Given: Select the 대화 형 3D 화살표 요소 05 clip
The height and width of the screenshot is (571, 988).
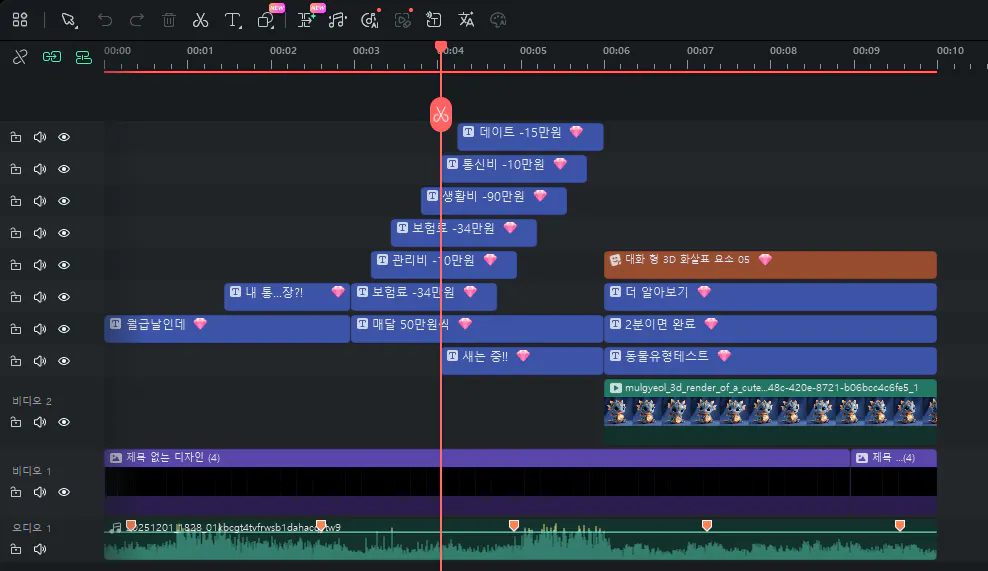Looking at the screenshot, I should pyautogui.click(x=770, y=265).
